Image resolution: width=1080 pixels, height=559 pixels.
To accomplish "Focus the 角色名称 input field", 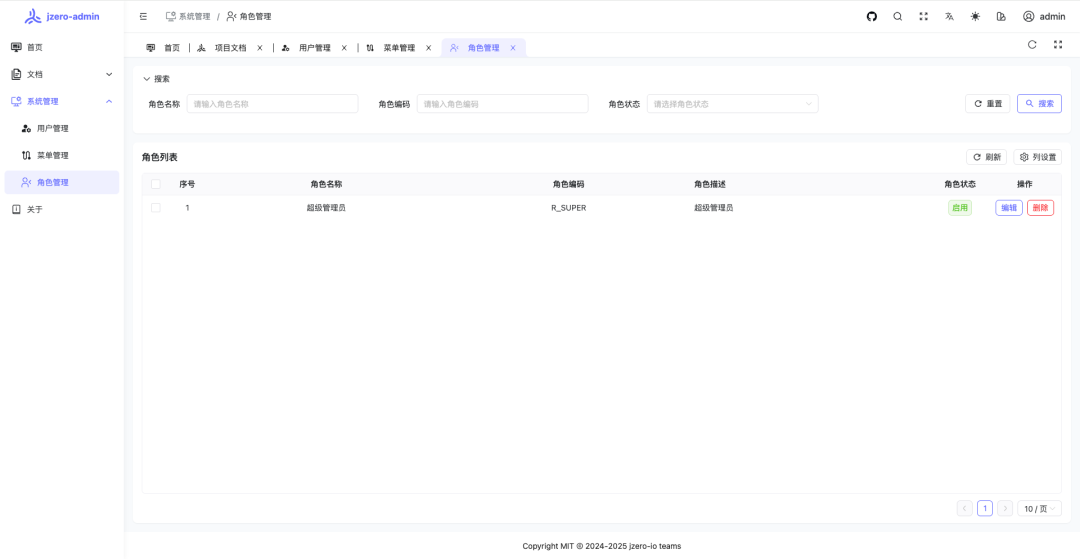I will click(272, 104).
